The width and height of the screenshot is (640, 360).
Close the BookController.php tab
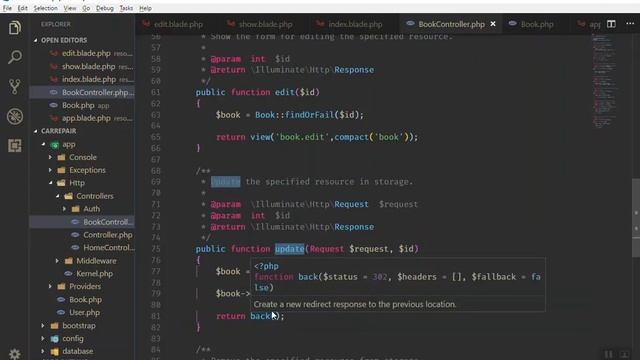493,24
